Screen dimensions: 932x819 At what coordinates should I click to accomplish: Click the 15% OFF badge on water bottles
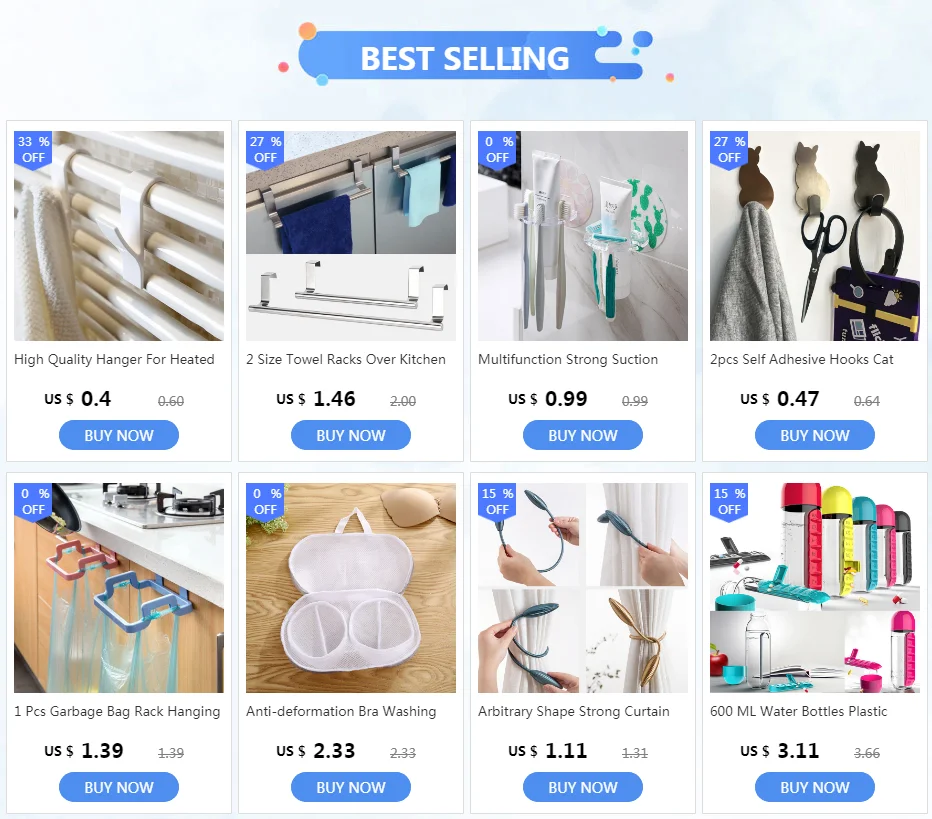coord(729,502)
